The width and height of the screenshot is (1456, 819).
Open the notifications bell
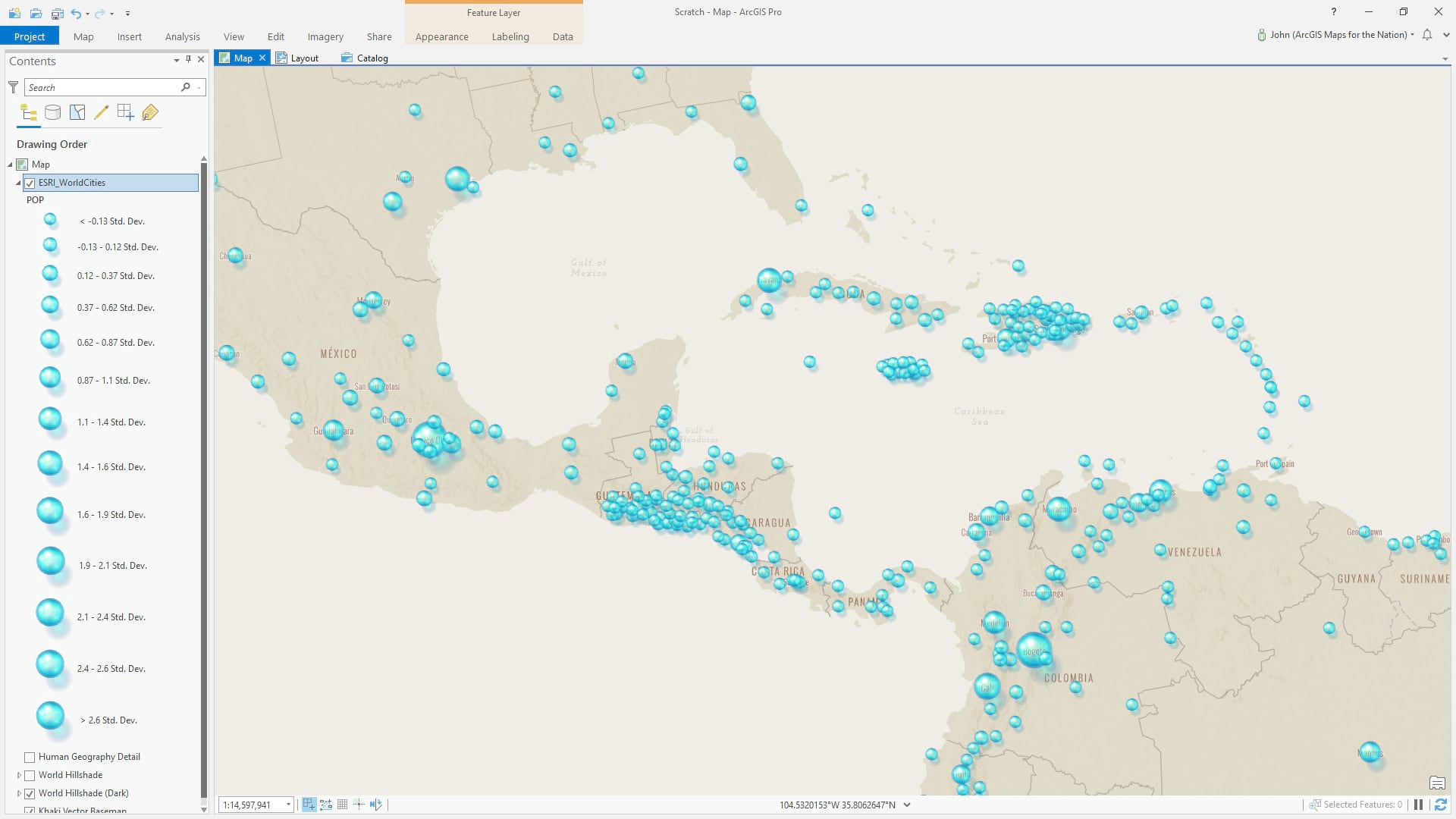(x=1427, y=35)
